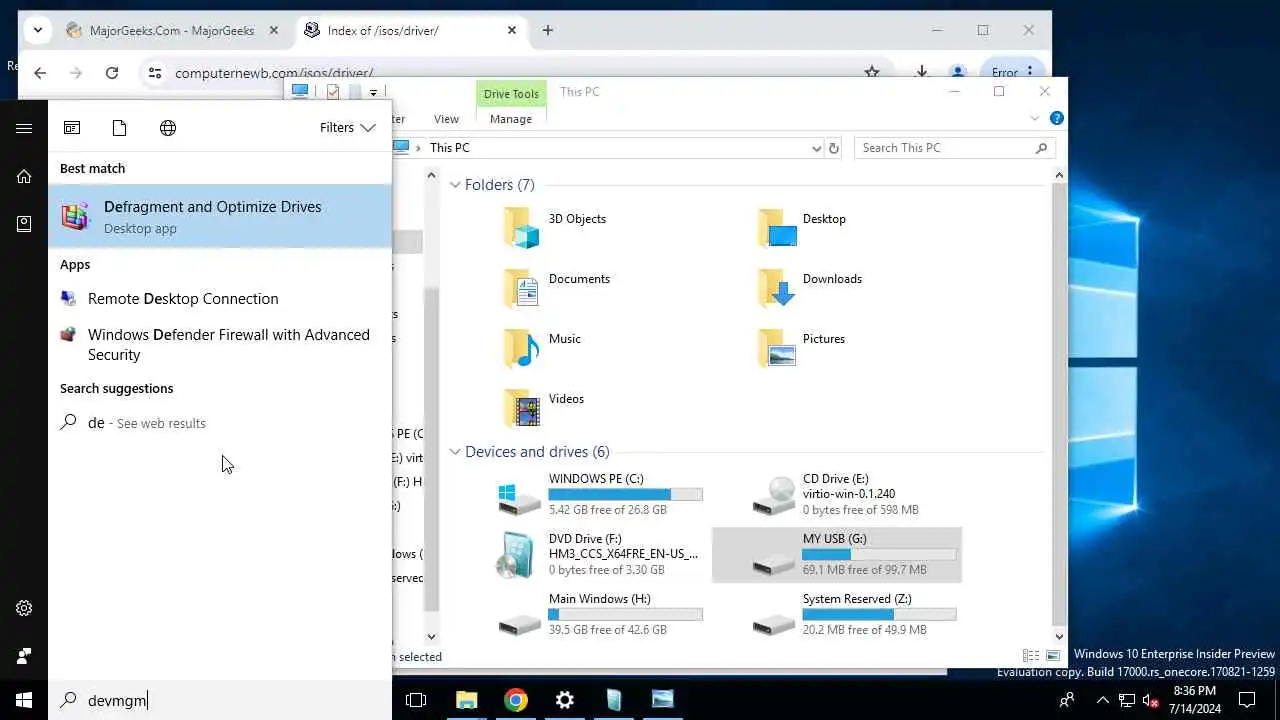This screenshot has width=1280, height=720.
Task: Open Chrome profile avatar icon
Action: (x=957, y=72)
